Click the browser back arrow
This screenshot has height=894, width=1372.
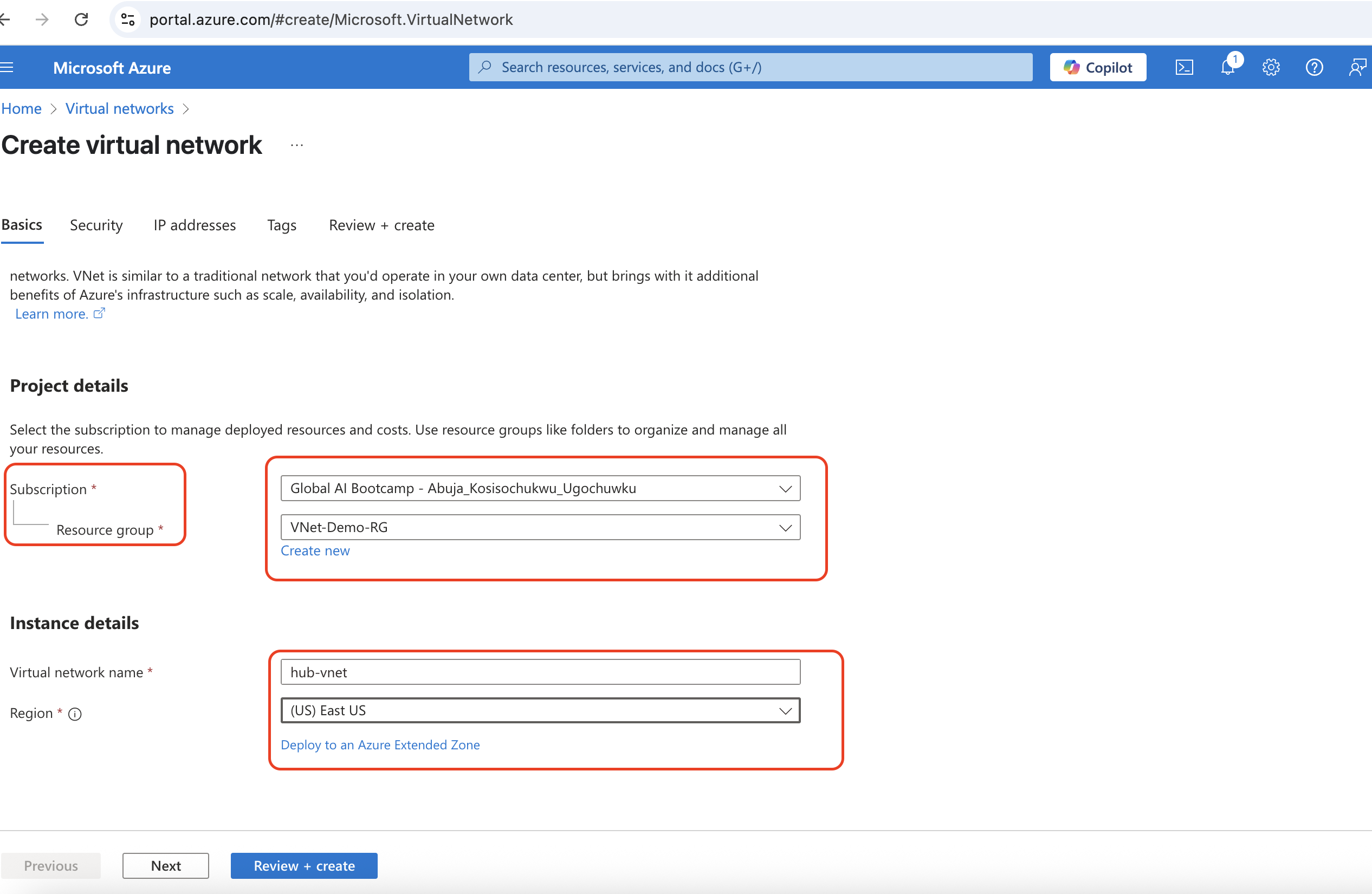tap(5, 20)
